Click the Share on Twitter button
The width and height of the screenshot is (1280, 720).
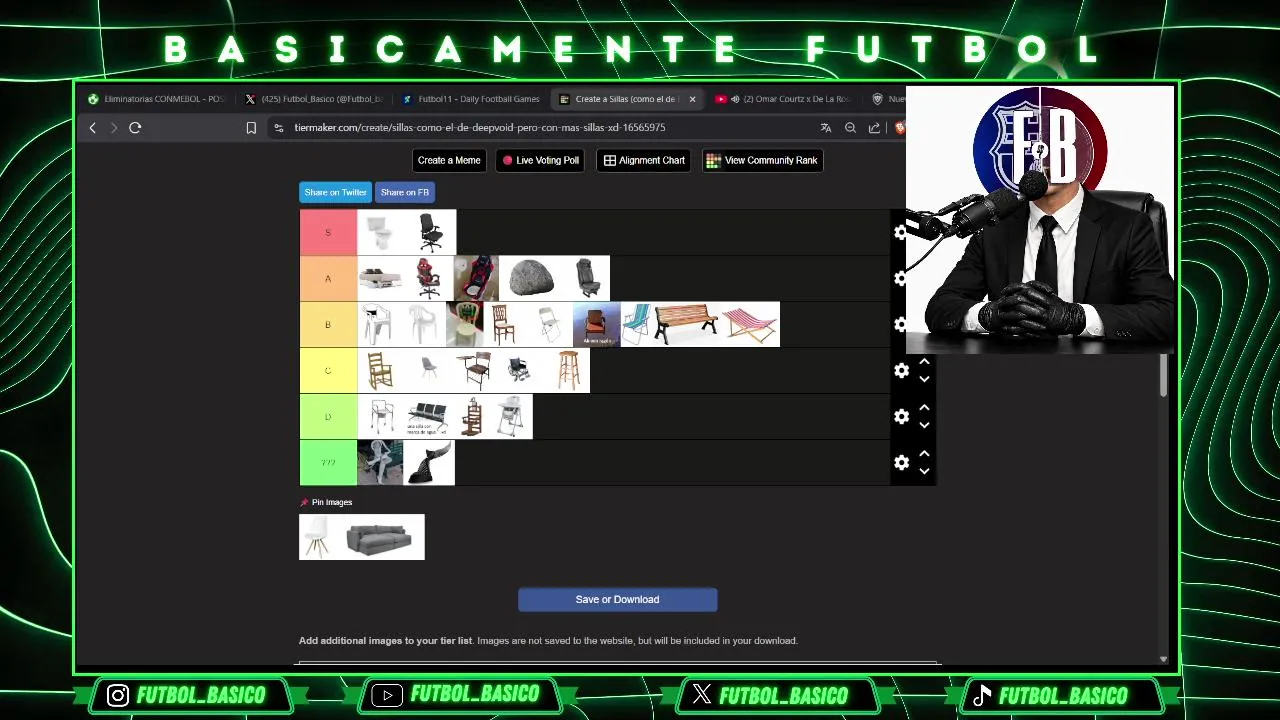tap(335, 192)
